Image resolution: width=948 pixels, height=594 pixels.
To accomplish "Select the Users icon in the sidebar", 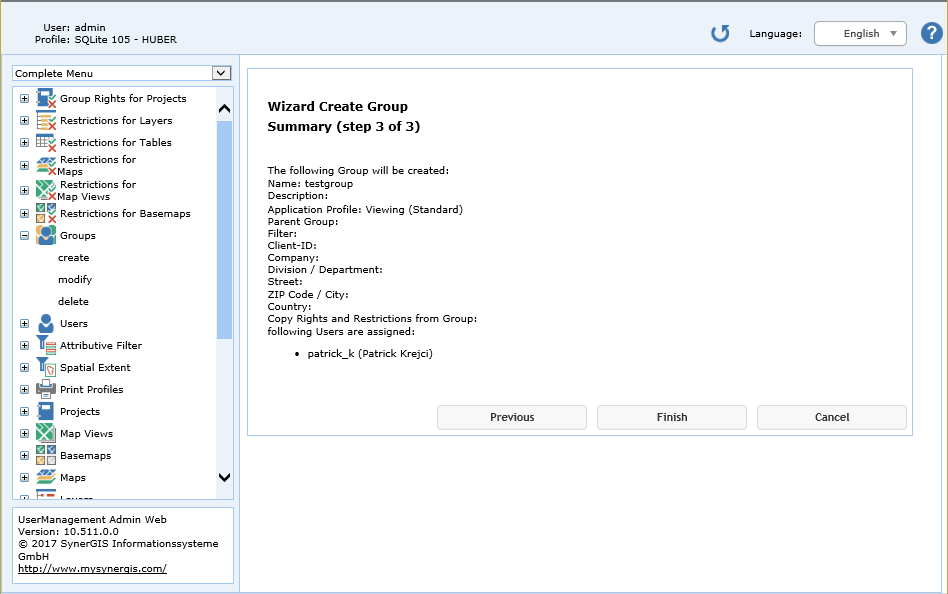I will 44,323.
